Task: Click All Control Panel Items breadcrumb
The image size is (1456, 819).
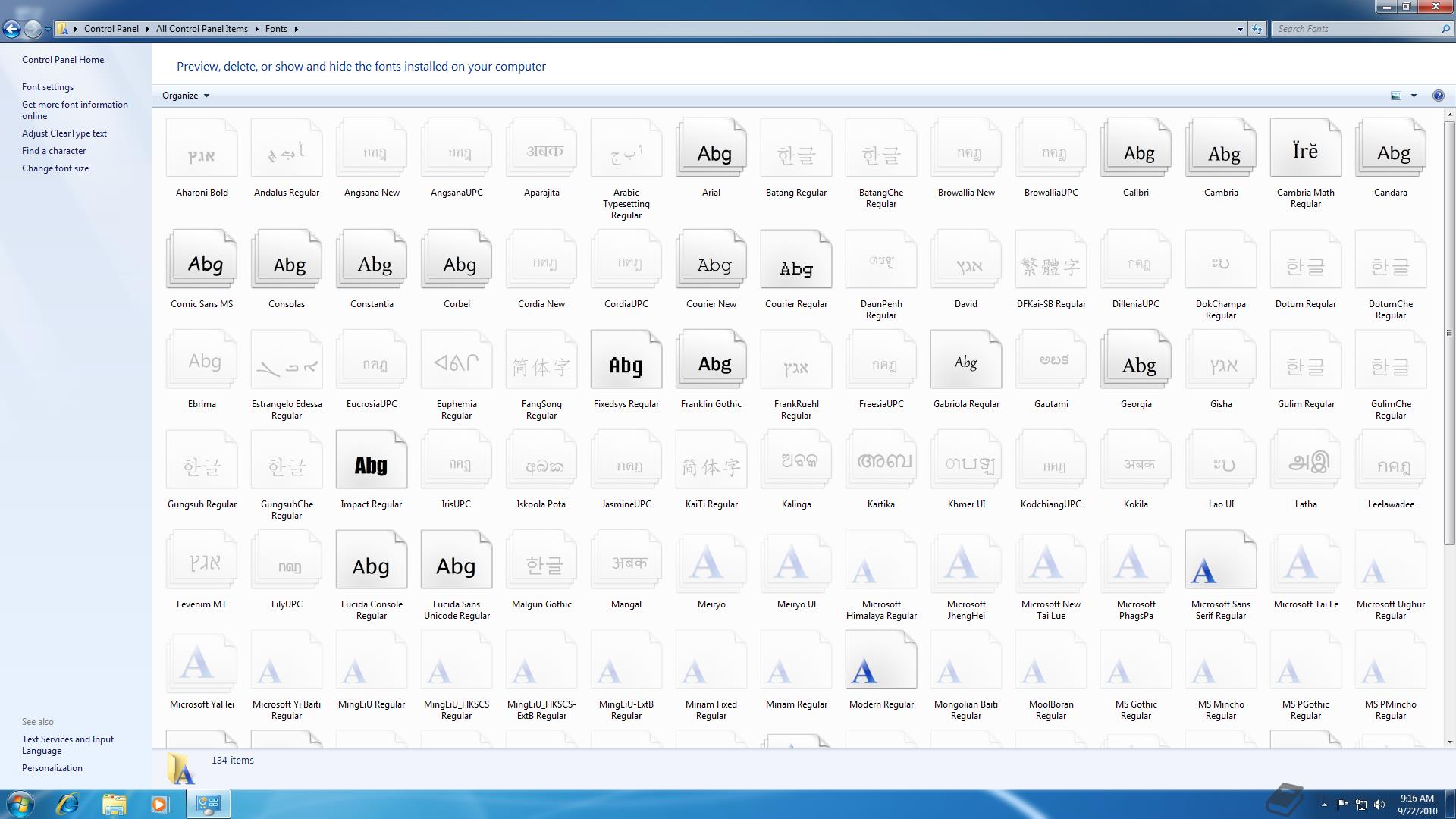Action: [202, 29]
